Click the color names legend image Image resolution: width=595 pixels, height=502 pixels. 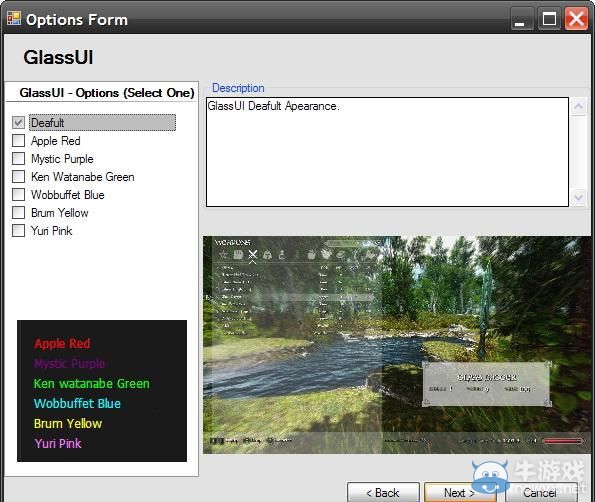pyautogui.click(x=102, y=391)
